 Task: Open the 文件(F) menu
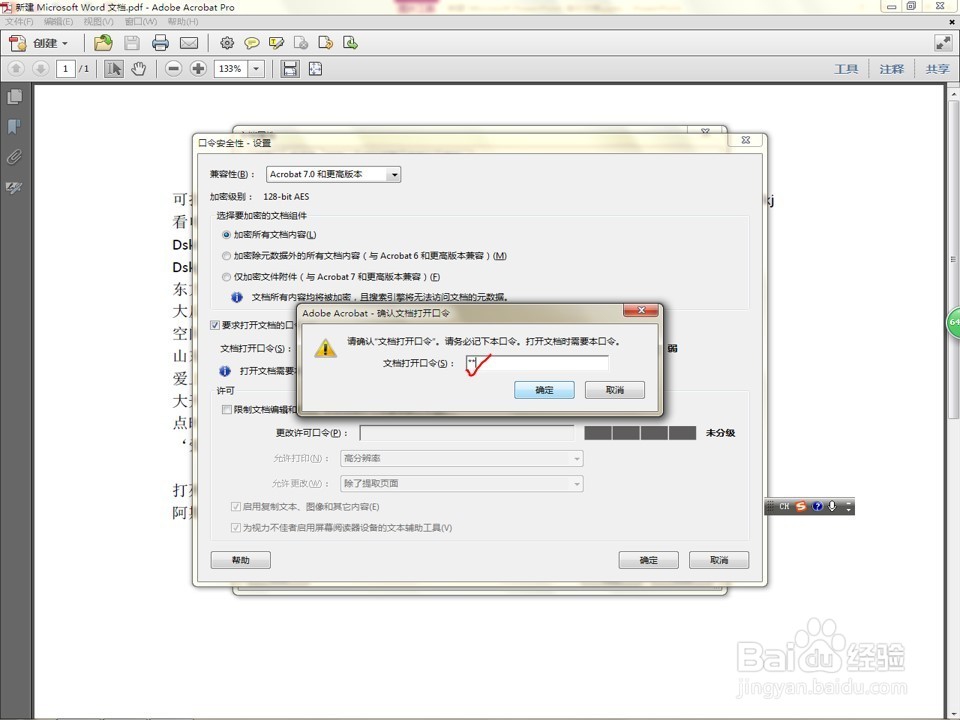click(20, 21)
